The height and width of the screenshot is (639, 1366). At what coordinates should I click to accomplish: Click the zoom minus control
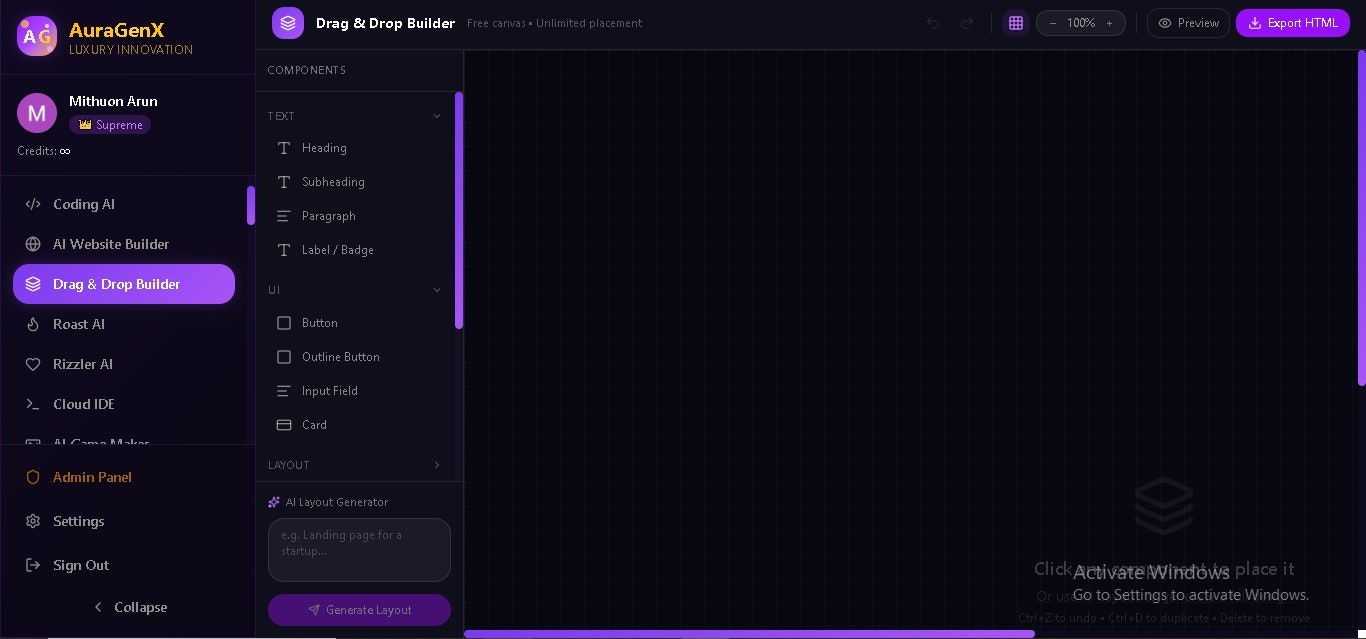[1053, 23]
